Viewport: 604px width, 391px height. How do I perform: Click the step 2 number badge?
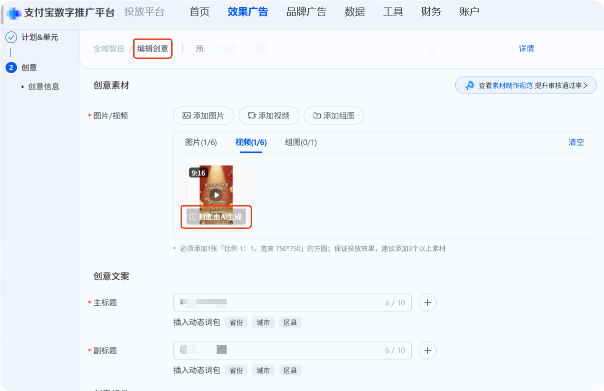click(11, 68)
